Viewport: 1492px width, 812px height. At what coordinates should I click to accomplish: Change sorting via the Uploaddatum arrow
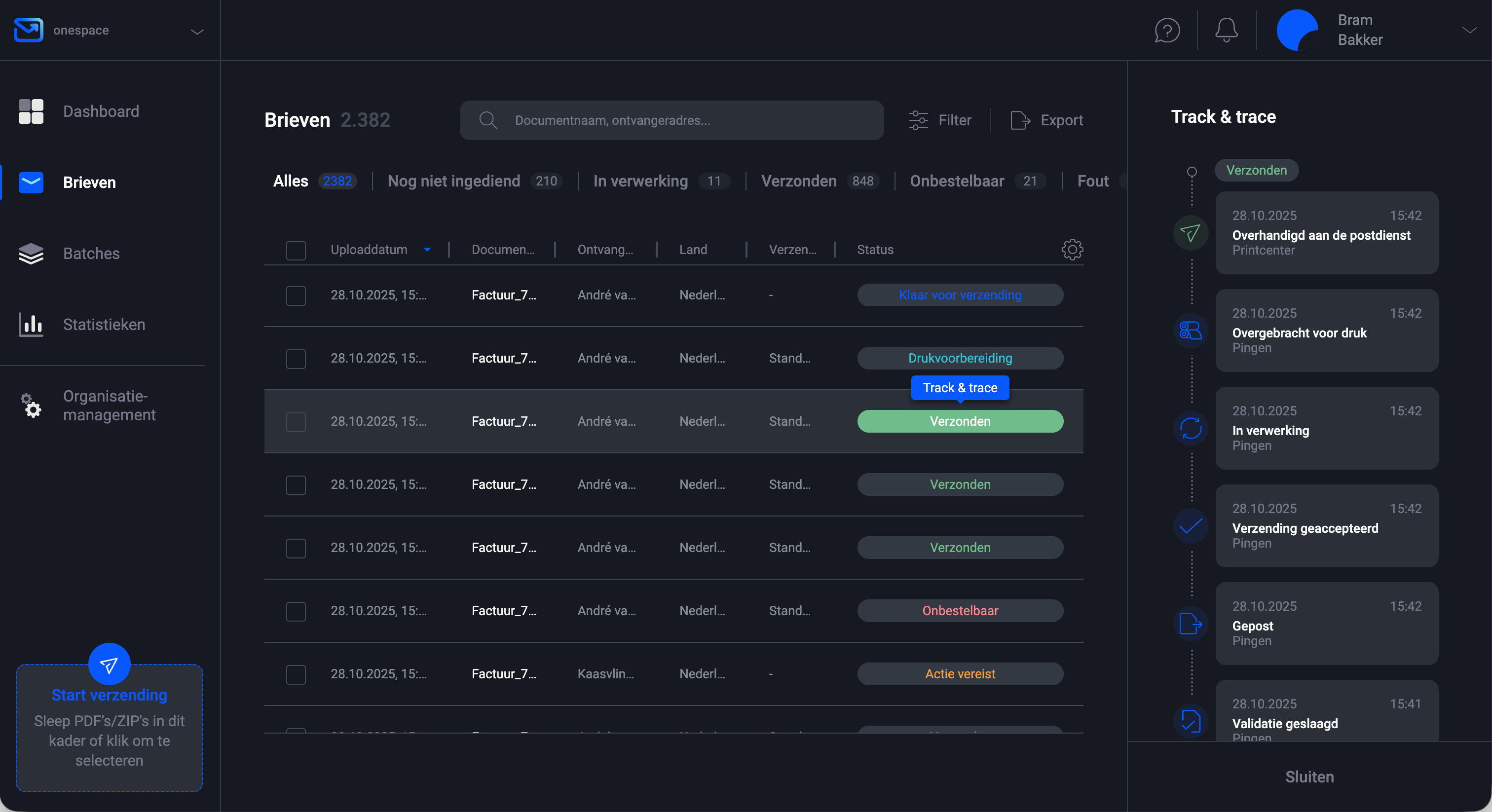[427, 250]
